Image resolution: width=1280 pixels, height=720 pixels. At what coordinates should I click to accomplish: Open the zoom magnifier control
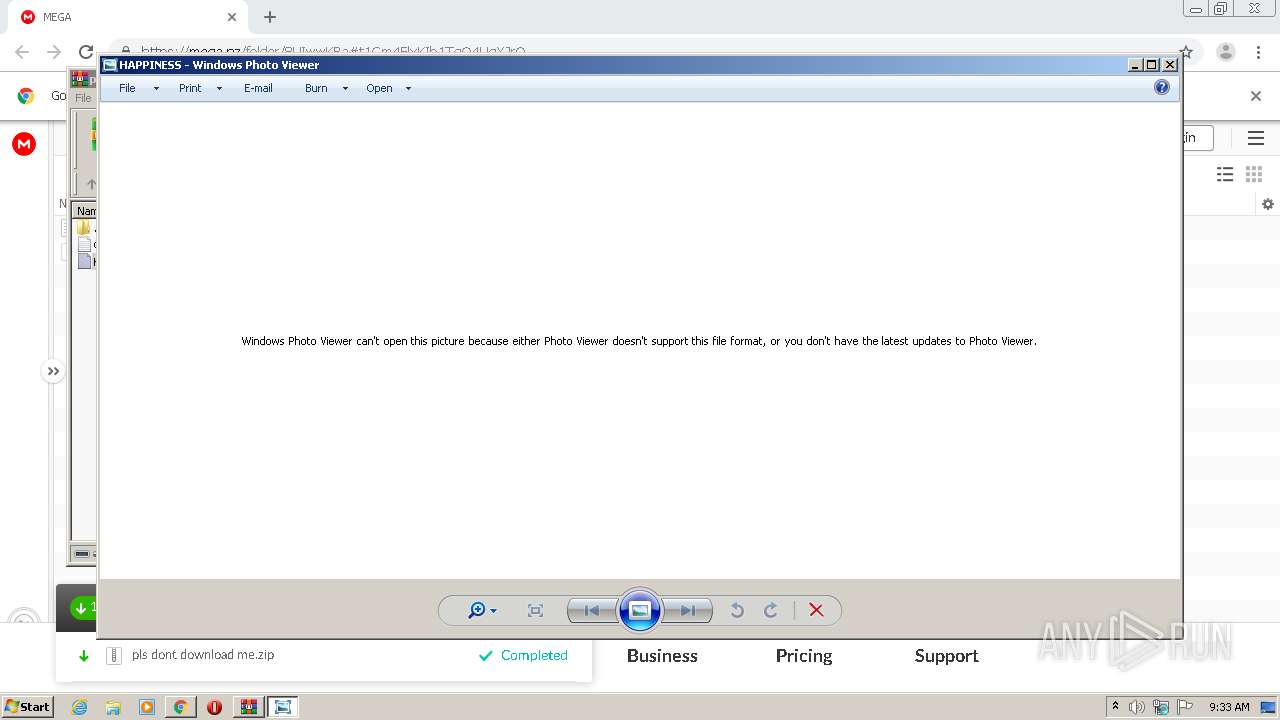(482, 610)
